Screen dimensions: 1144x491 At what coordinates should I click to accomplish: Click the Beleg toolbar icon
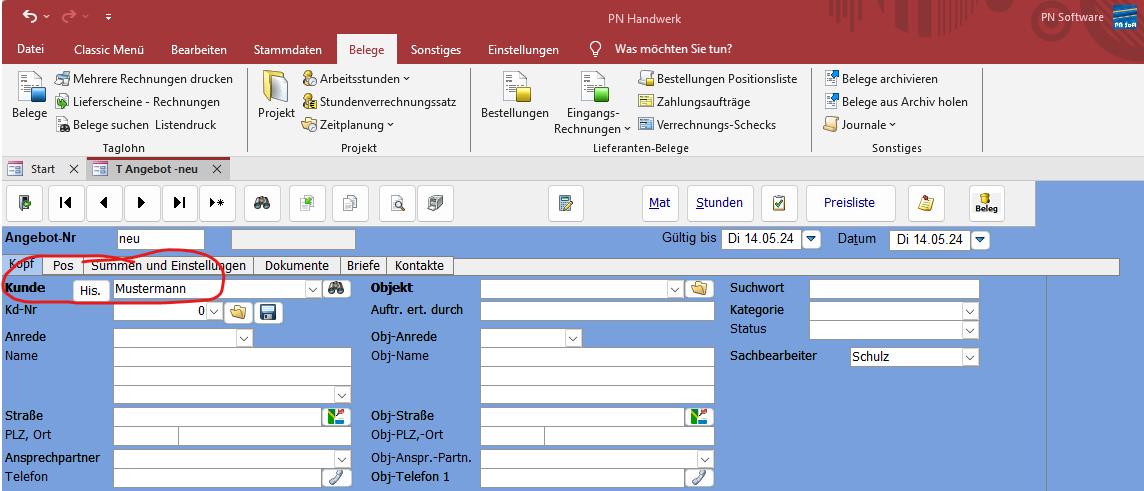click(x=986, y=203)
